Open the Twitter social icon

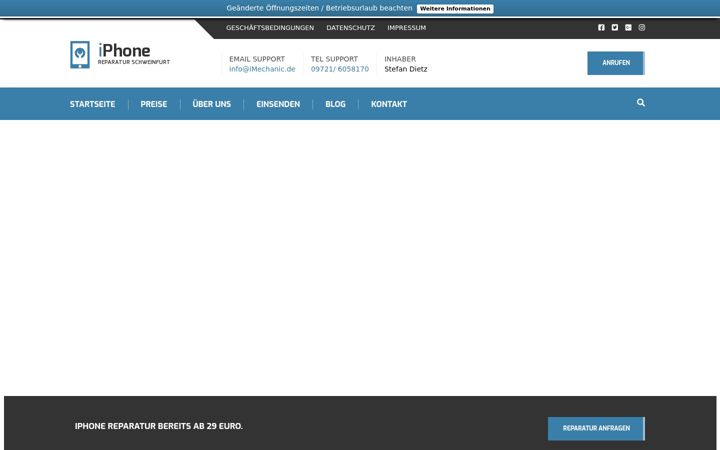pos(614,28)
